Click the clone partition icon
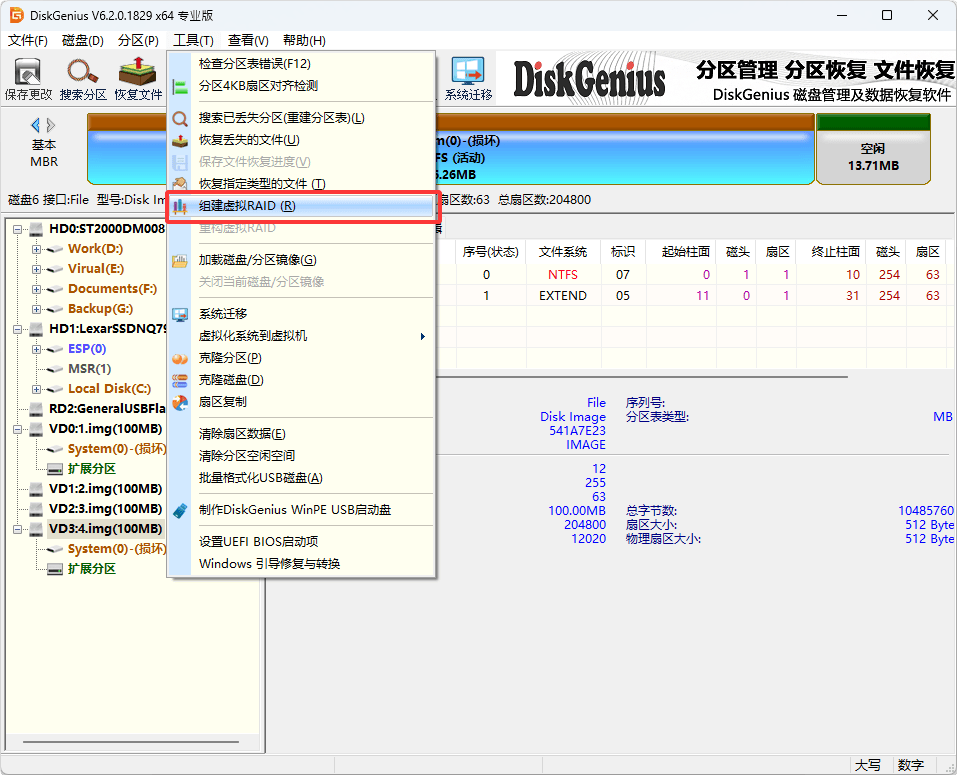The width and height of the screenshot is (957, 775). point(180,358)
